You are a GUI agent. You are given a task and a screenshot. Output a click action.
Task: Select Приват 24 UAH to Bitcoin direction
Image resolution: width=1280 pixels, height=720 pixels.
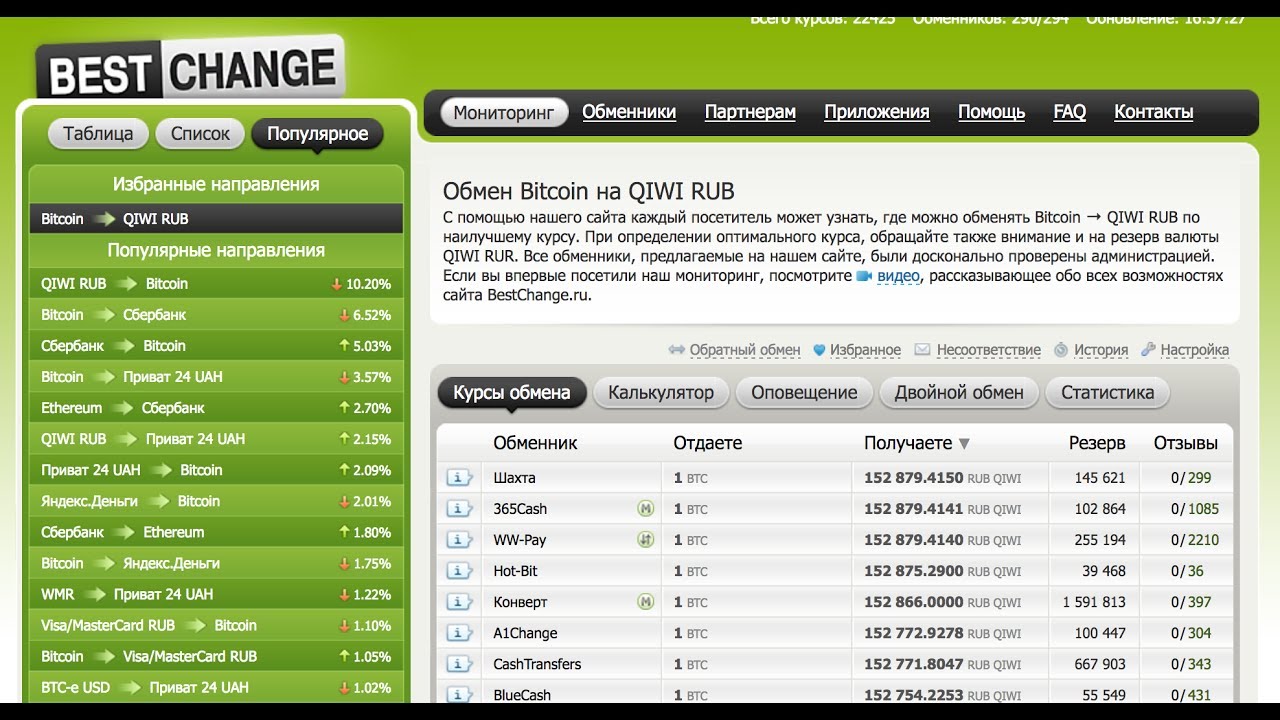[216, 470]
